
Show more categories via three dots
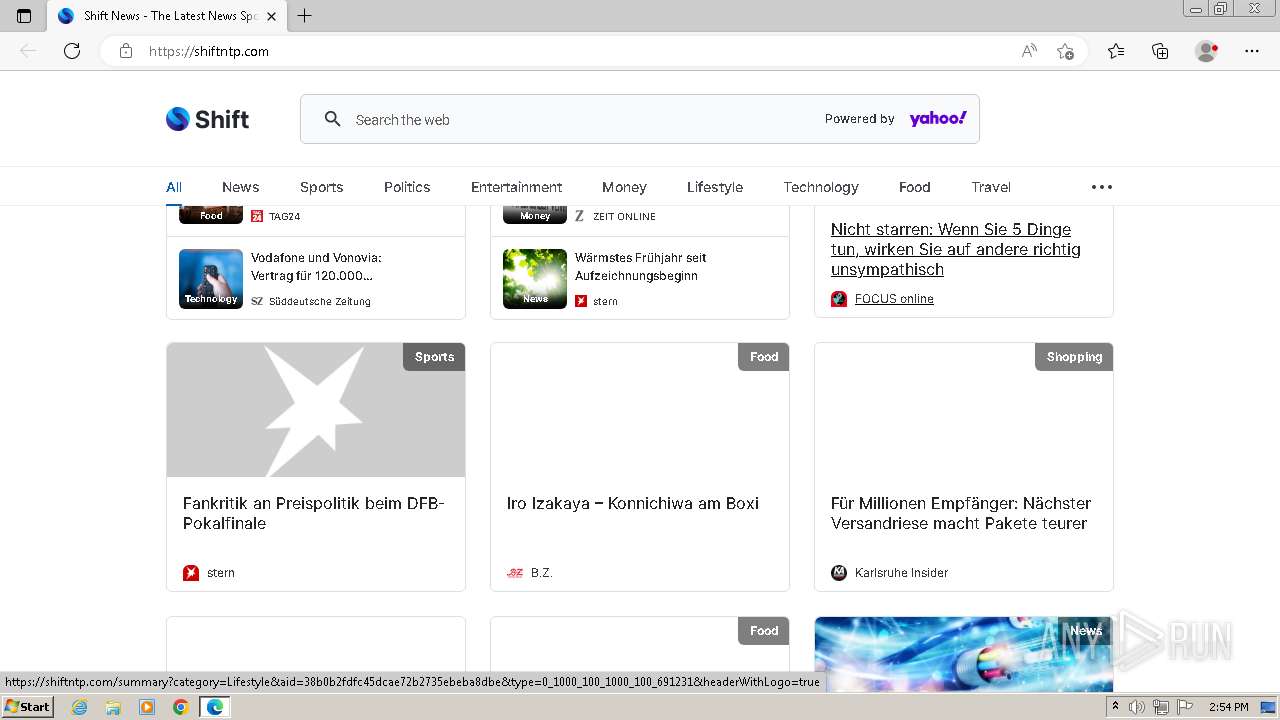[x=1102, y=187]
